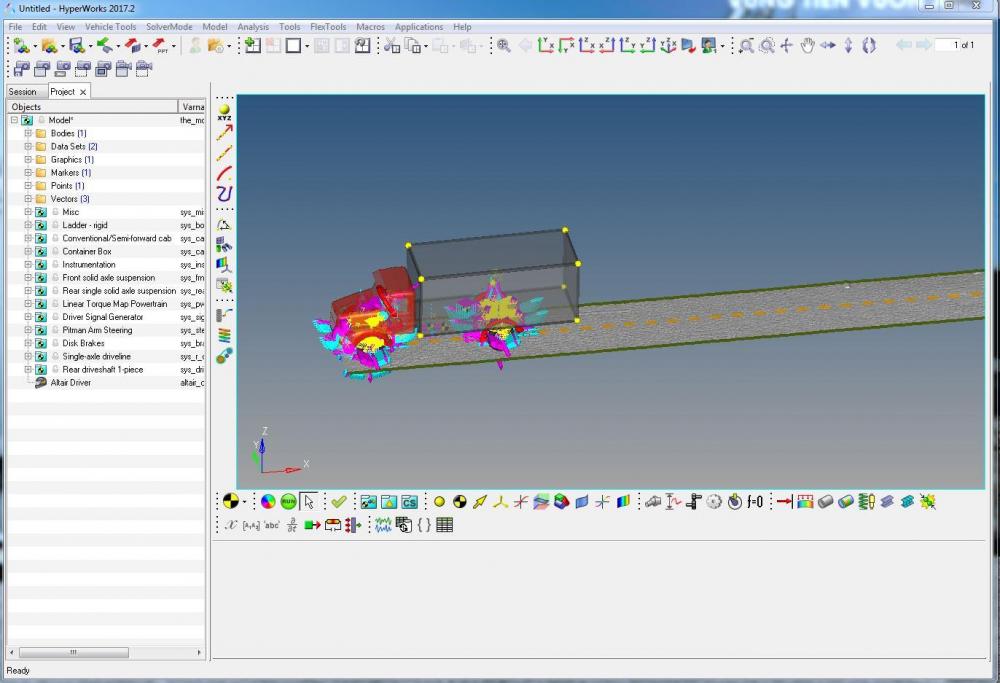
Task: Expand the Data Sets (2) folder
Action: click(28, 147)
